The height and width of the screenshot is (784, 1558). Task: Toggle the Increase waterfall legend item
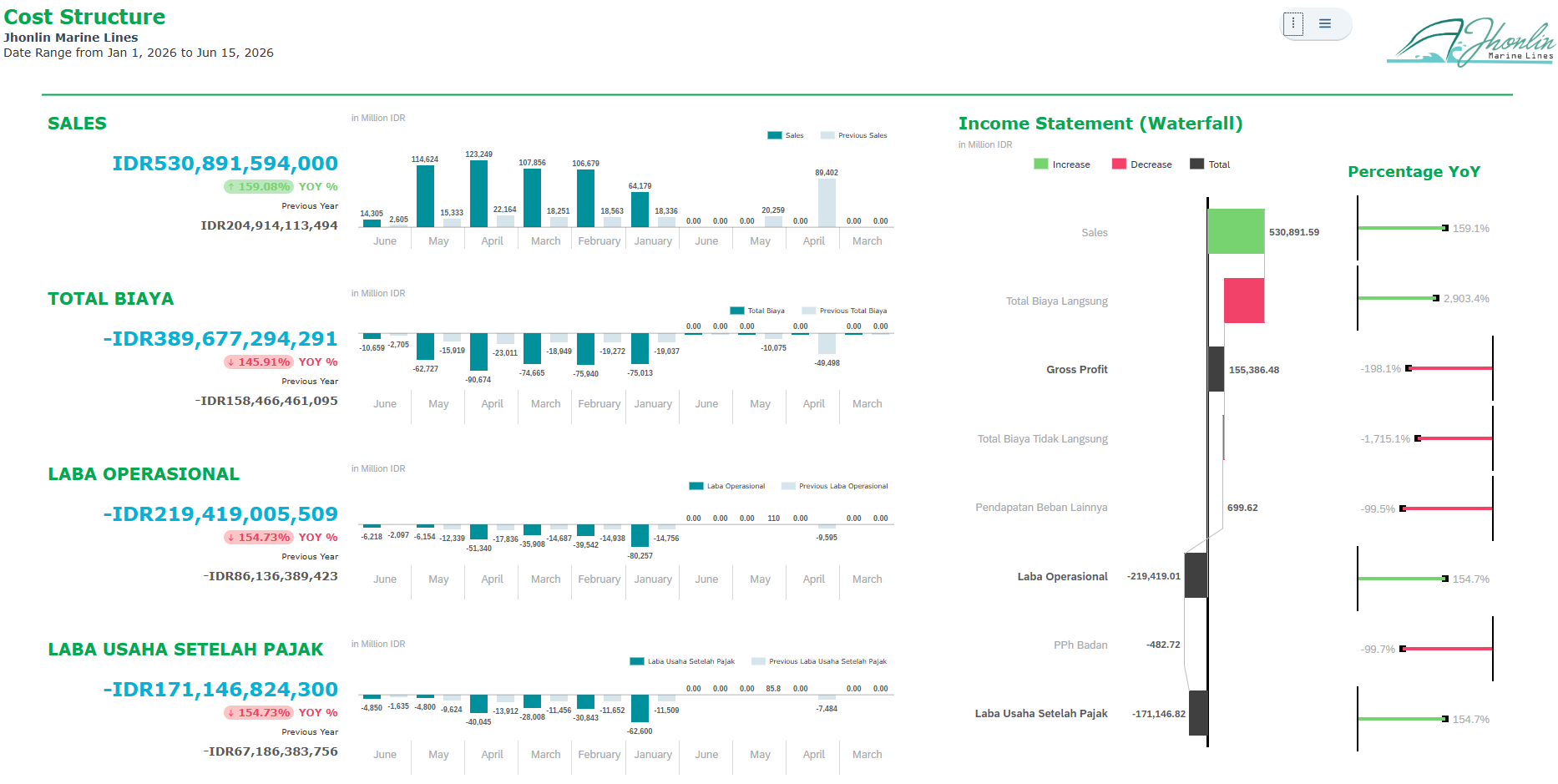(1062, 164)
